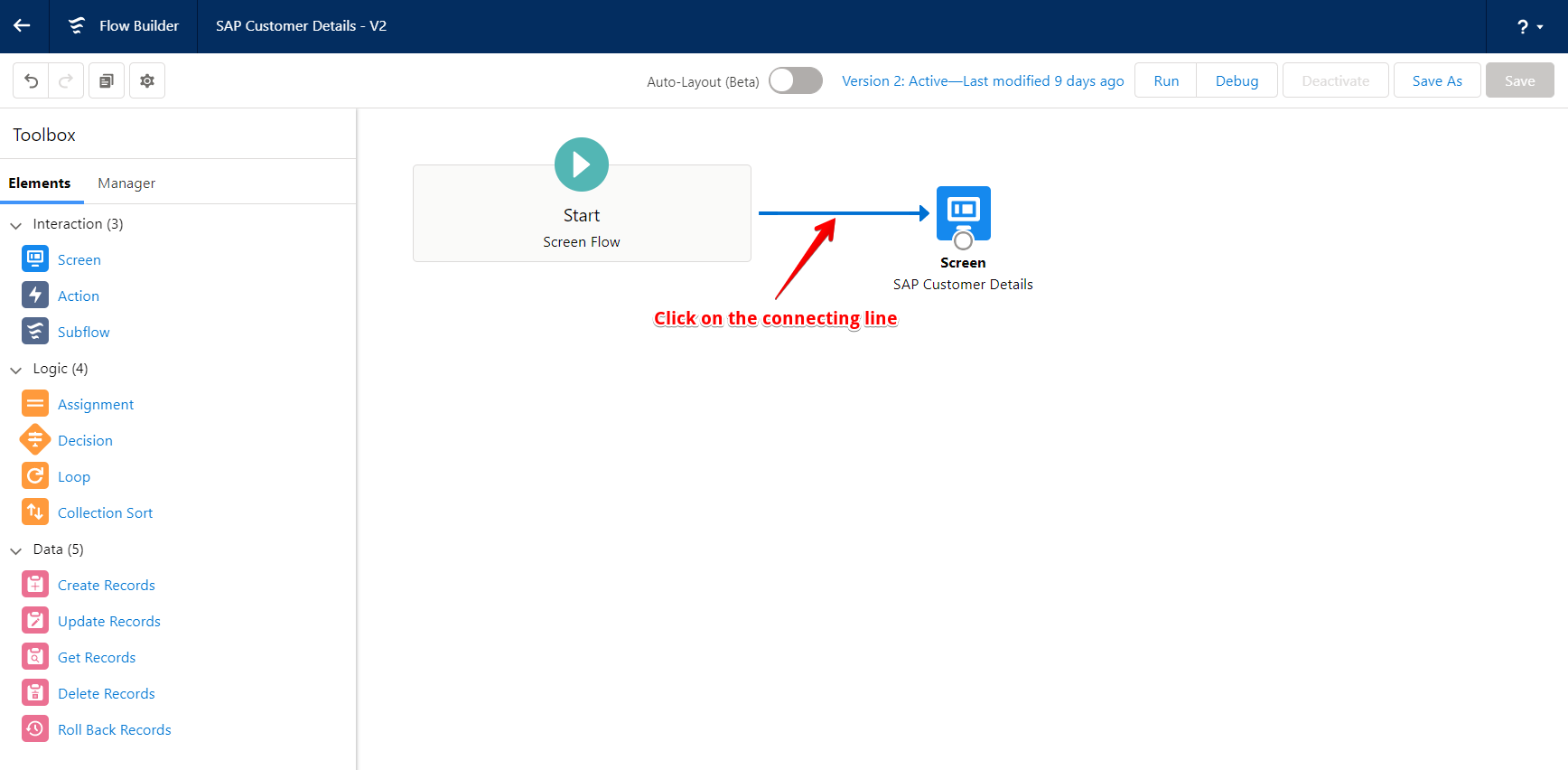1568x770 pixels.
Task: Select the Update Records element icon
Action: [x=35, y=621]
